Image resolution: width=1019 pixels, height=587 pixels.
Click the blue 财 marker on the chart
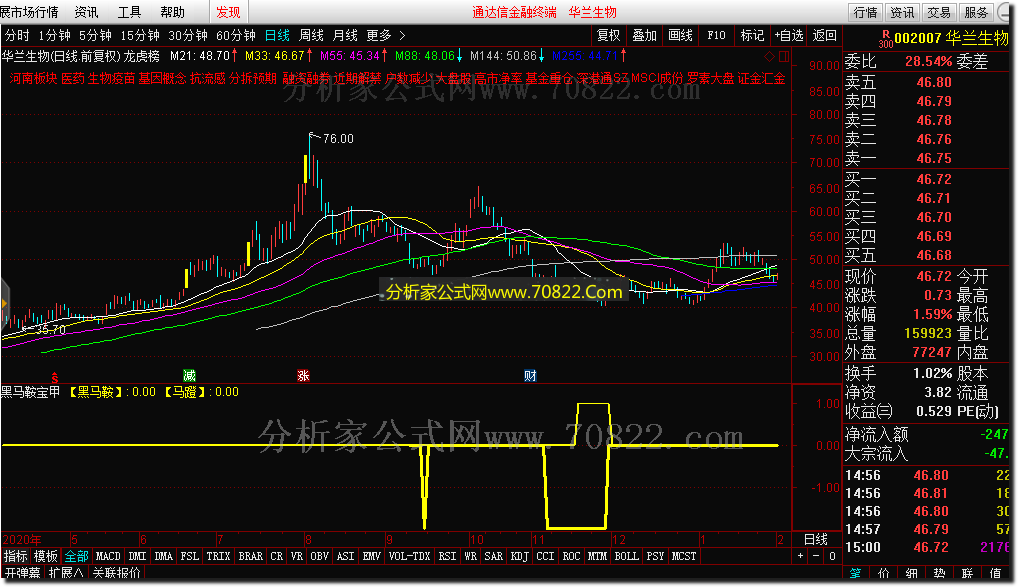530,375
